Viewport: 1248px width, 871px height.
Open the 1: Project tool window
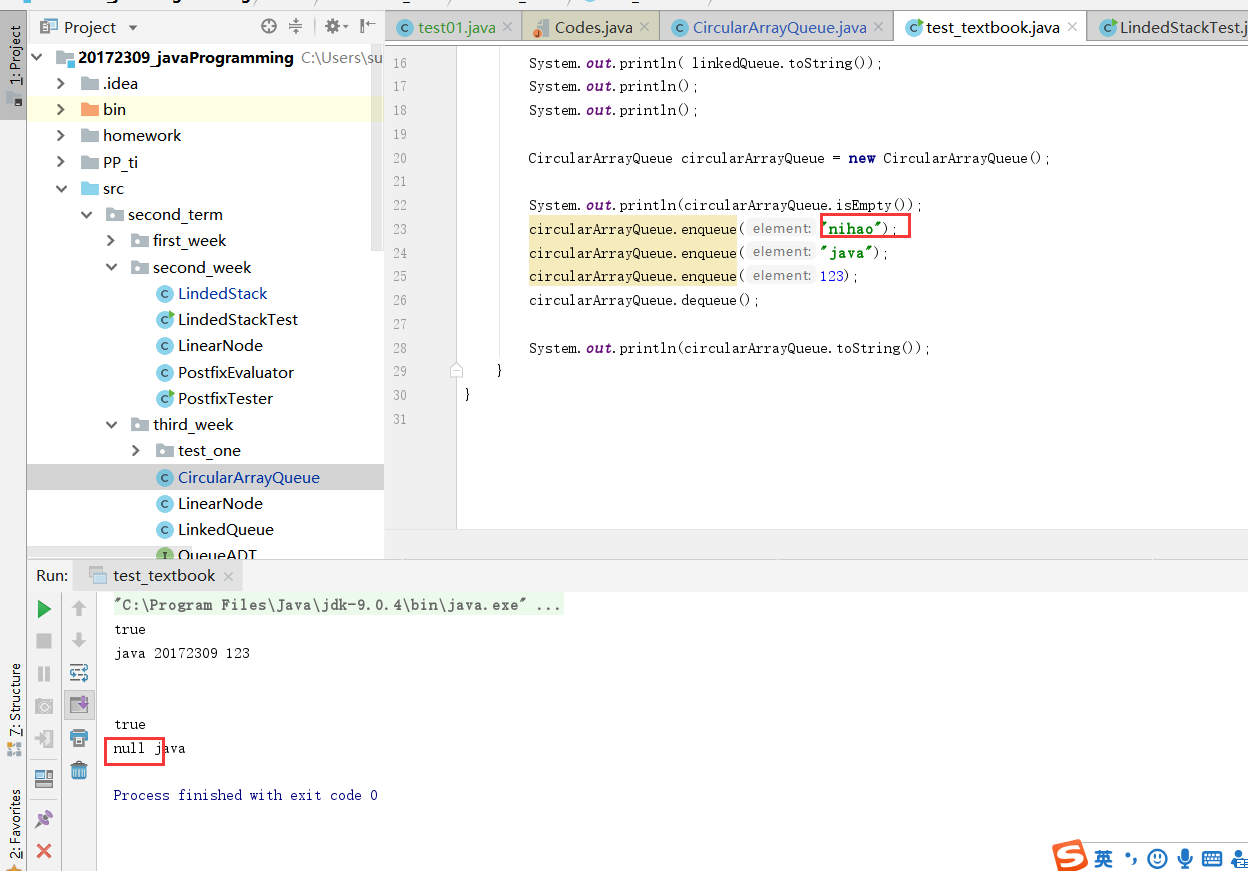(x=14, y=64)
